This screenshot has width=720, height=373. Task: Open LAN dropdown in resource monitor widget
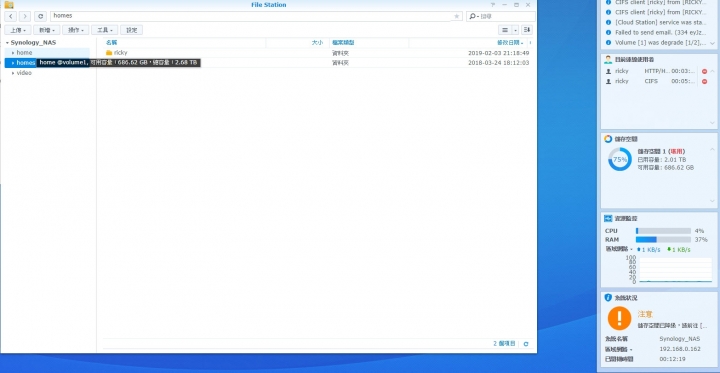(x=619, y=249)
